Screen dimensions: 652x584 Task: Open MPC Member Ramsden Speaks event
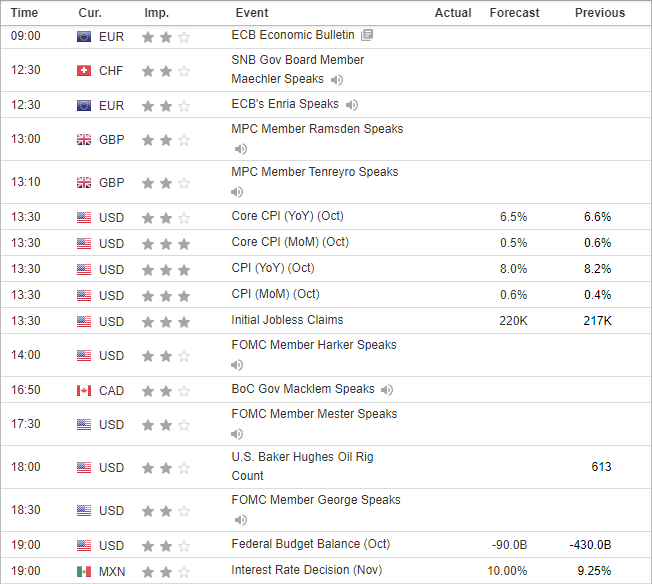(x=317, y=129)
